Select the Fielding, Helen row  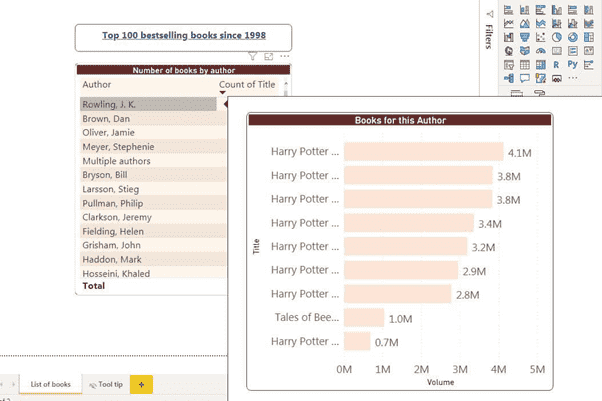(x=153, y=231)
